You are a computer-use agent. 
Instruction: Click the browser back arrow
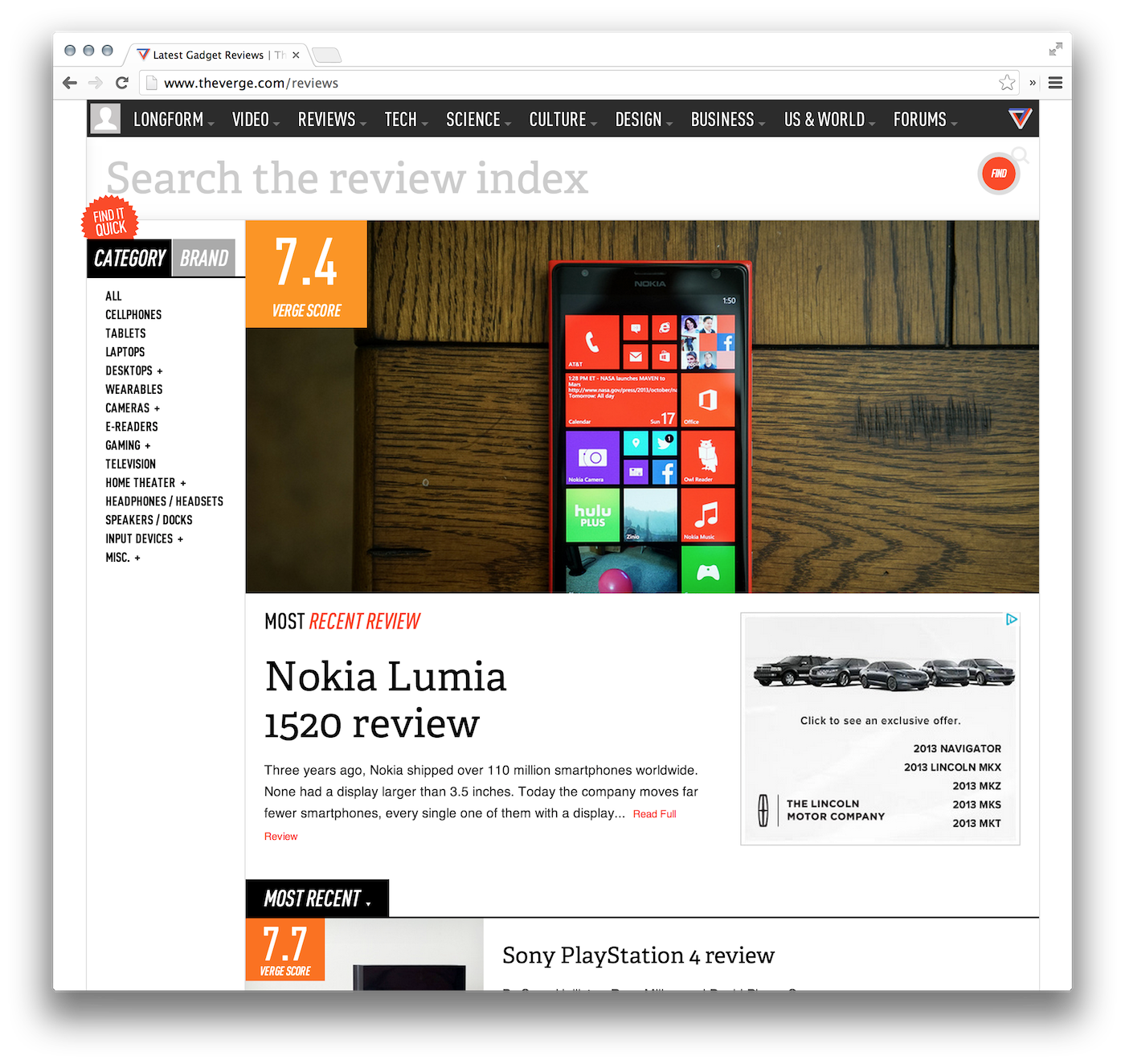point(70,83)
